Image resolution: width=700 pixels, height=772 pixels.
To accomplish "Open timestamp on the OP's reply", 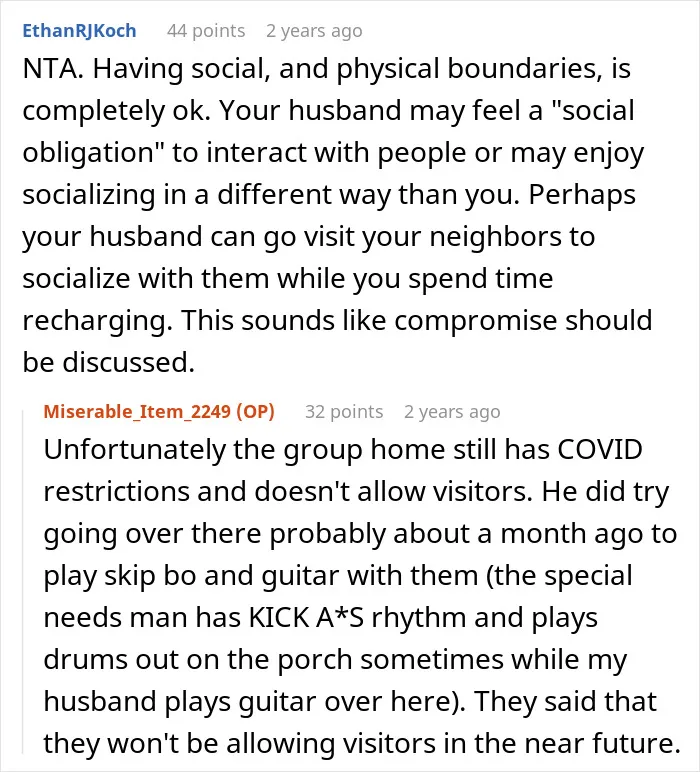I will pos(452,411).
